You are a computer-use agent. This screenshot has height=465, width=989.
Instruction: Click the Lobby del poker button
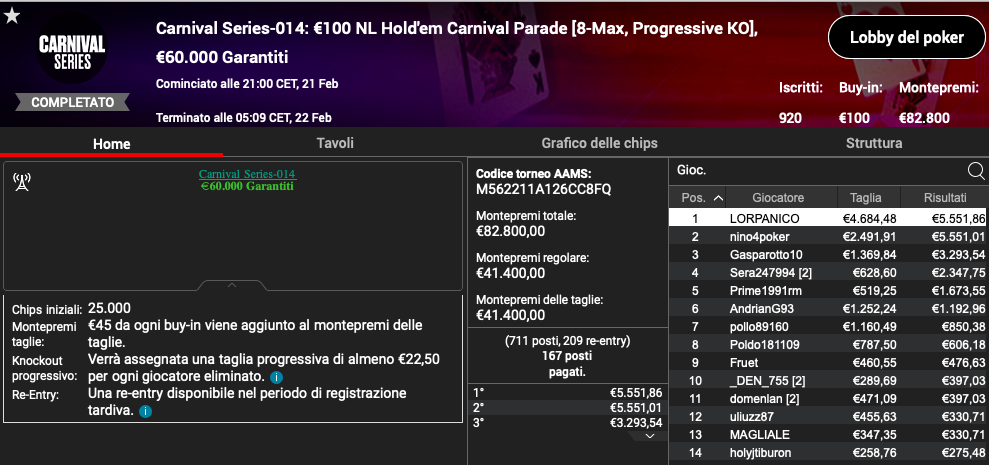[x=906, y=38]
